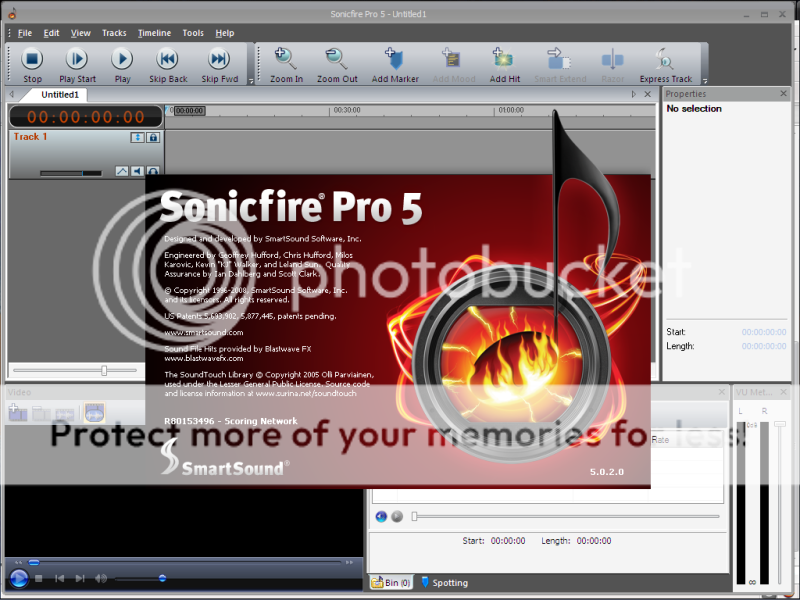Viewport: 800px width, 600px height.
Task: Click the Bin (0) tab button
Action: 390,582
